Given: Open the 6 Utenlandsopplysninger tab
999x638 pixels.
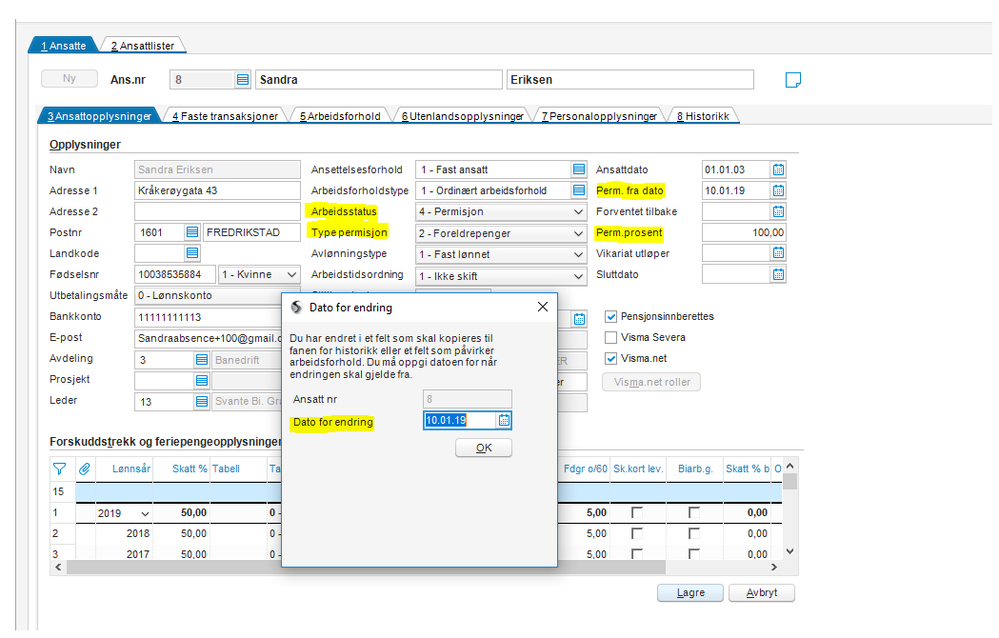Looking at the screenshot, I should (463, 116).
